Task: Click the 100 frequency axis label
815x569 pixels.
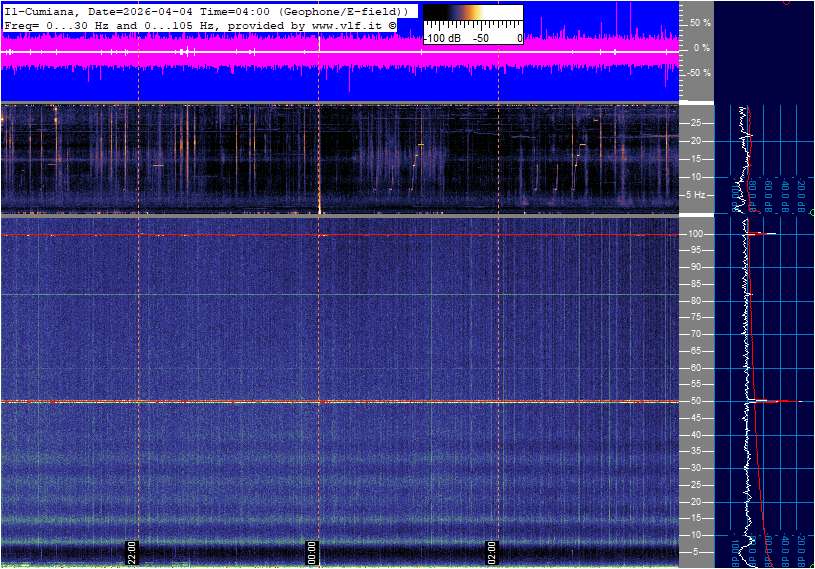Action: coord(695,234)
